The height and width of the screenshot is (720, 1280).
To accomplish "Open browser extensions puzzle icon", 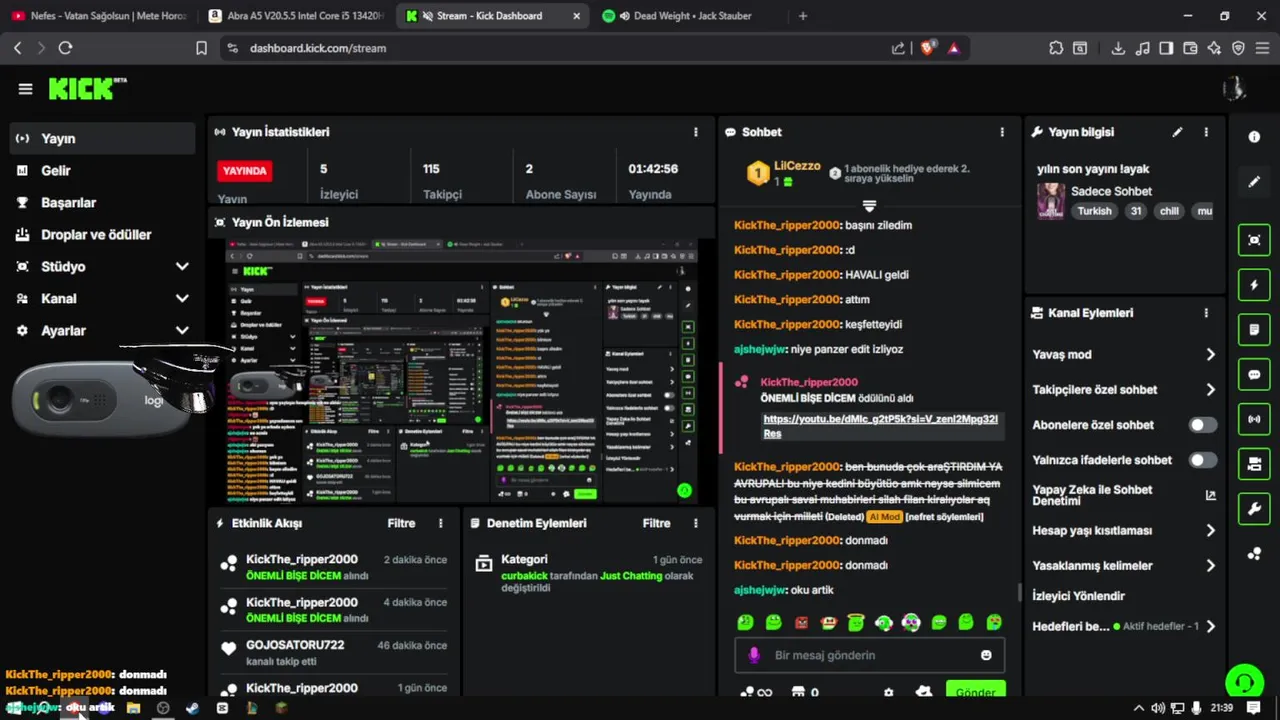I will 1056,48.
